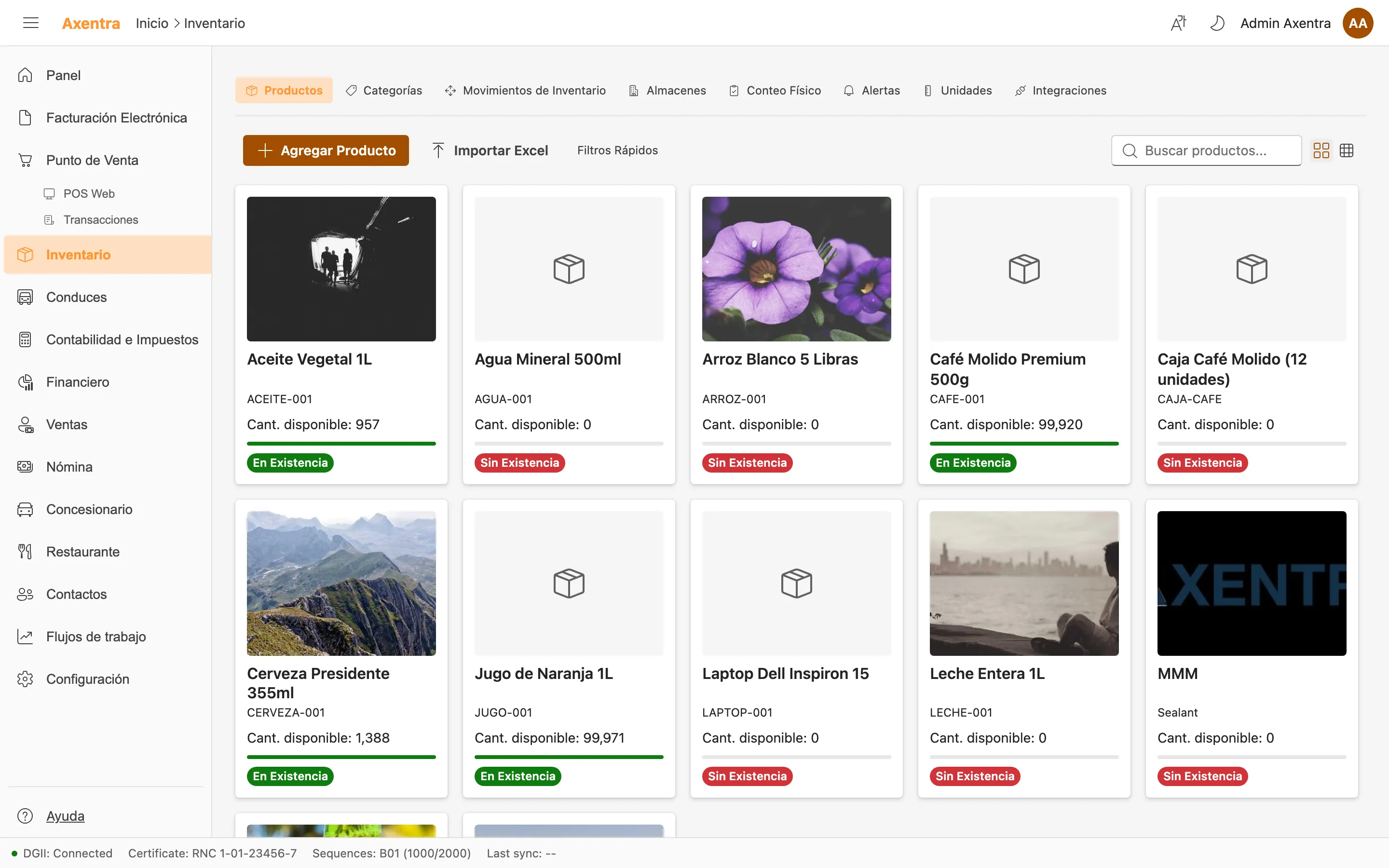Click Café Molido Premium stock progress bar
Image resolution: width=1389 pixels, height=868 pixels.
pos(1024,443)
